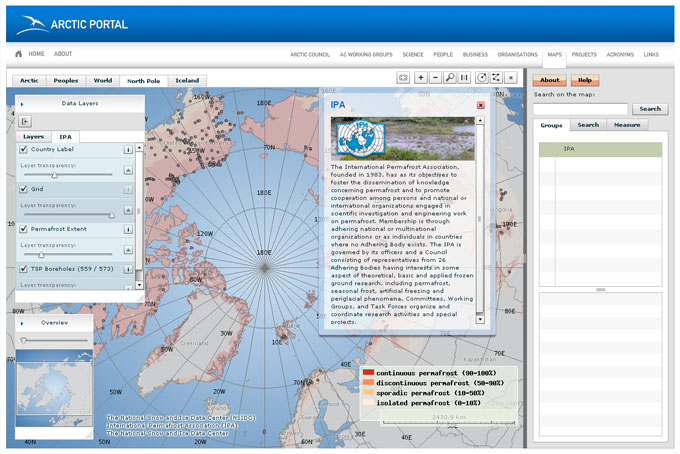Click the greyed info icon for Grid layer
This screenshot has height=454, width=680.
[128, 189]
